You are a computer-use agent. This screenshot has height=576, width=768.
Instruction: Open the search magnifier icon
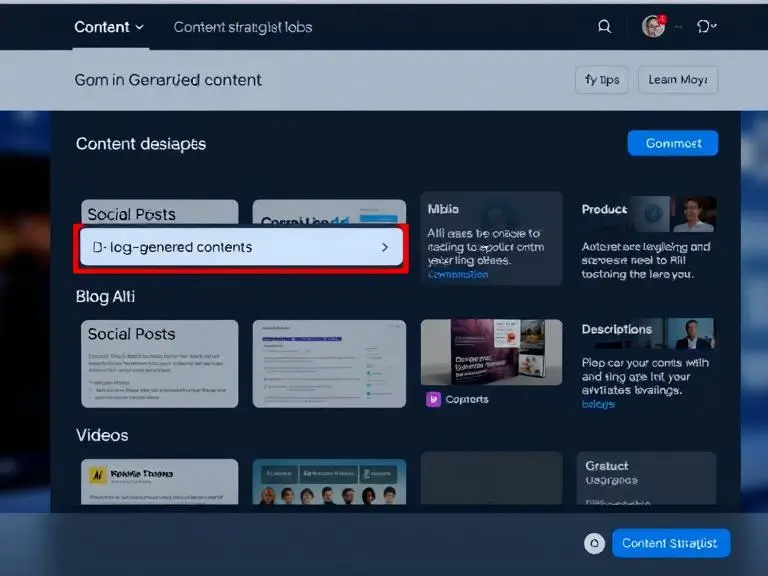click(604, 26)
